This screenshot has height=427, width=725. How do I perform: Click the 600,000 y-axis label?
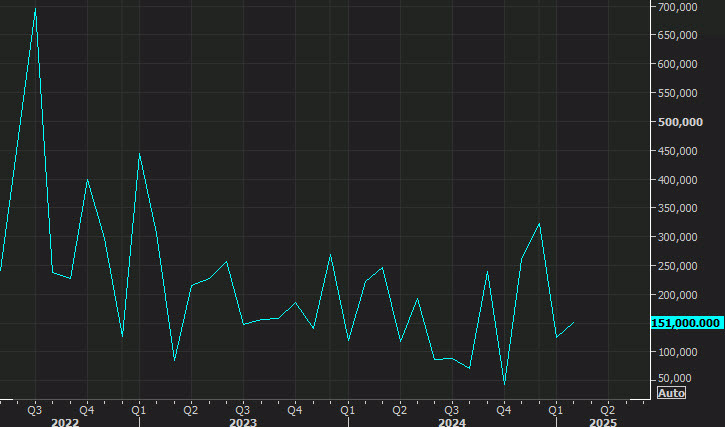coord(677,64)
